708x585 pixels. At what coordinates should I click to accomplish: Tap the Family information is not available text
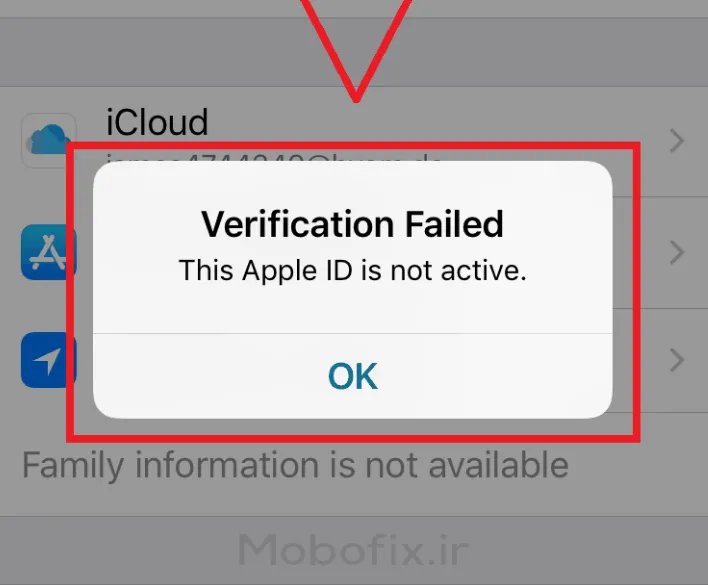point(295,465)
